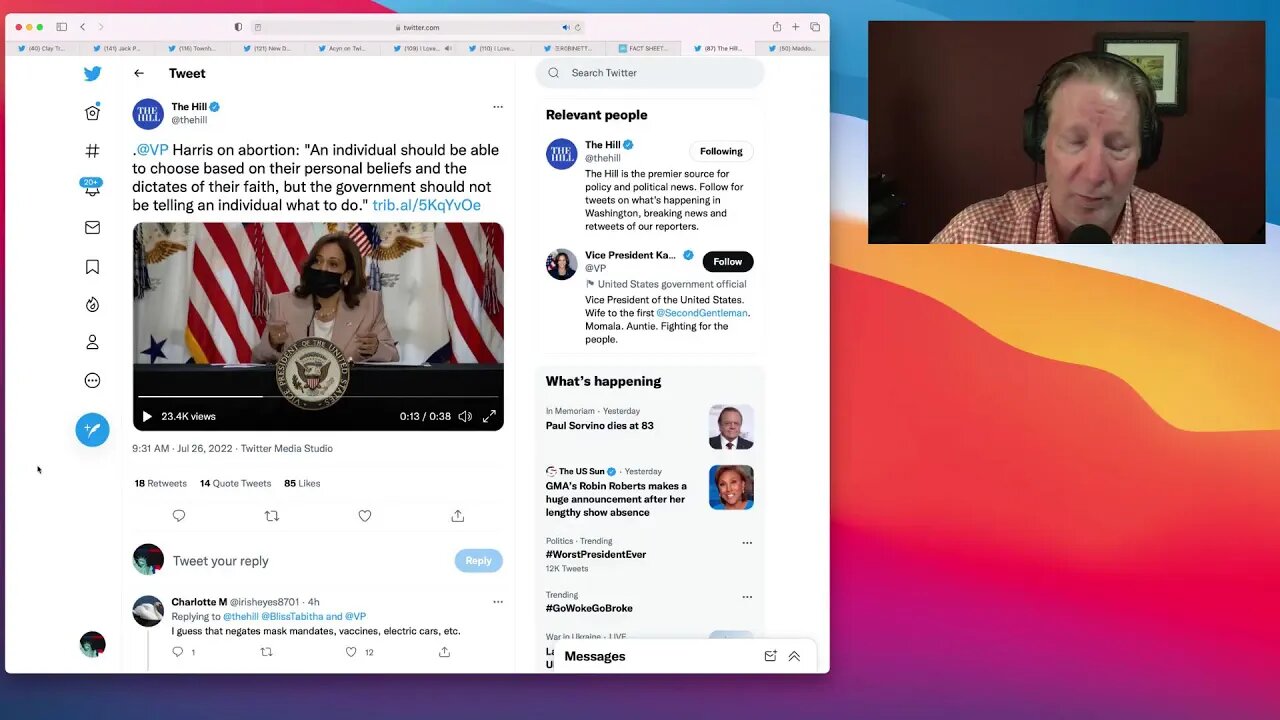1280x720 pixels.
Task: Switch to the FACT SHEET tab
Action: pos(642,48)
